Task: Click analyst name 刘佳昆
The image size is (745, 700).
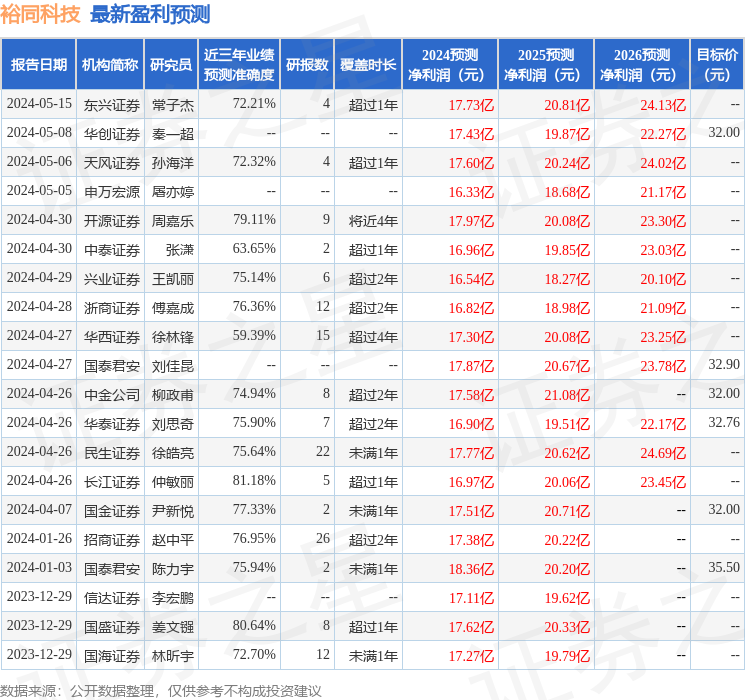Action: [x=173, y=366]
